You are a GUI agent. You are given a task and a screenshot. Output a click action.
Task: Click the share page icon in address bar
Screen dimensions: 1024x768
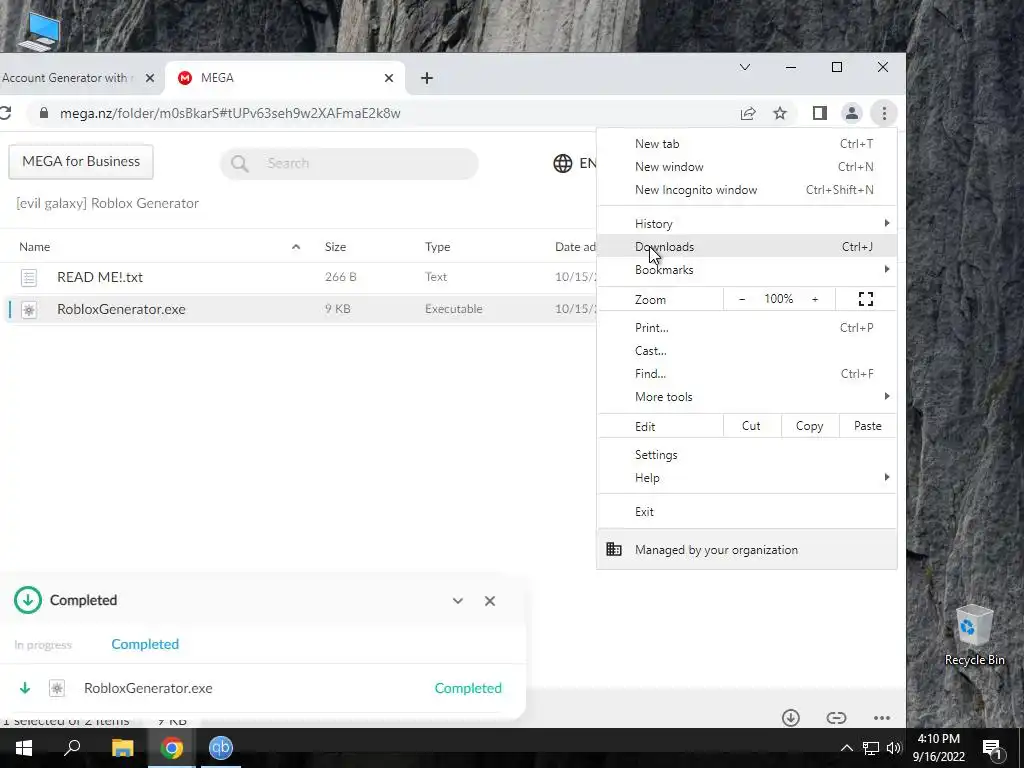pos(748,114)
